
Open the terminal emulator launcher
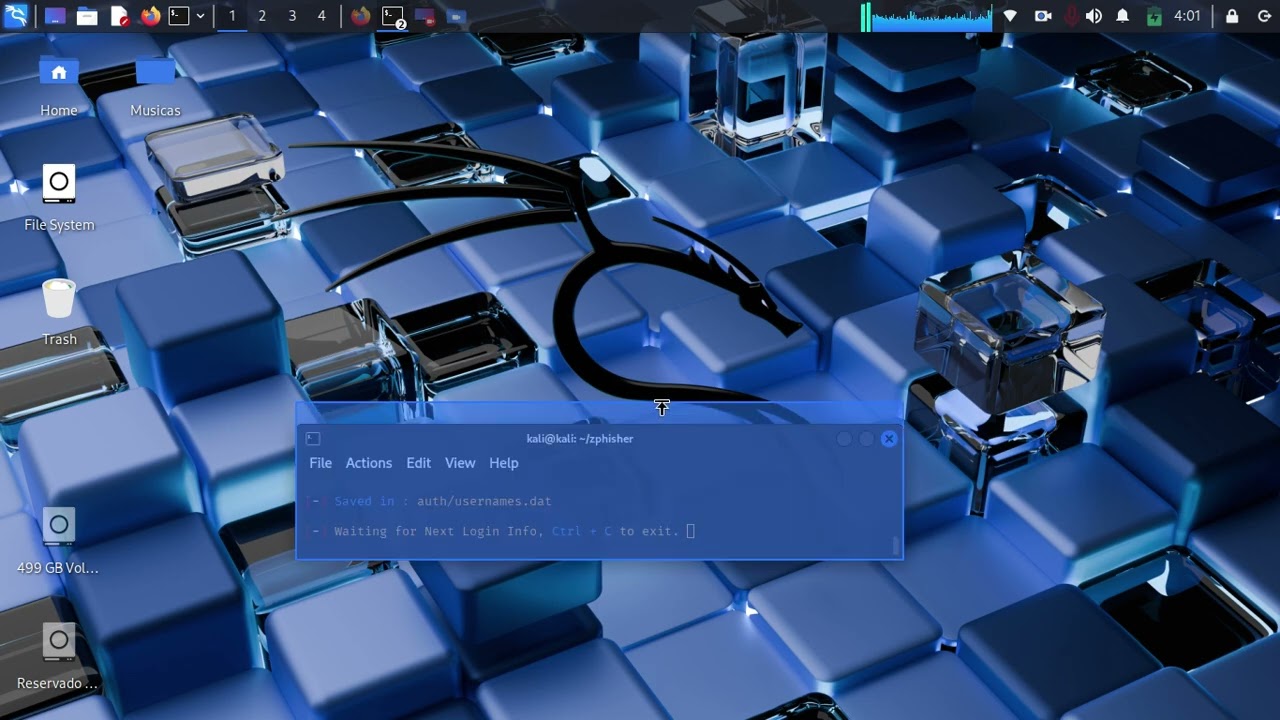(x=179, y=16)
